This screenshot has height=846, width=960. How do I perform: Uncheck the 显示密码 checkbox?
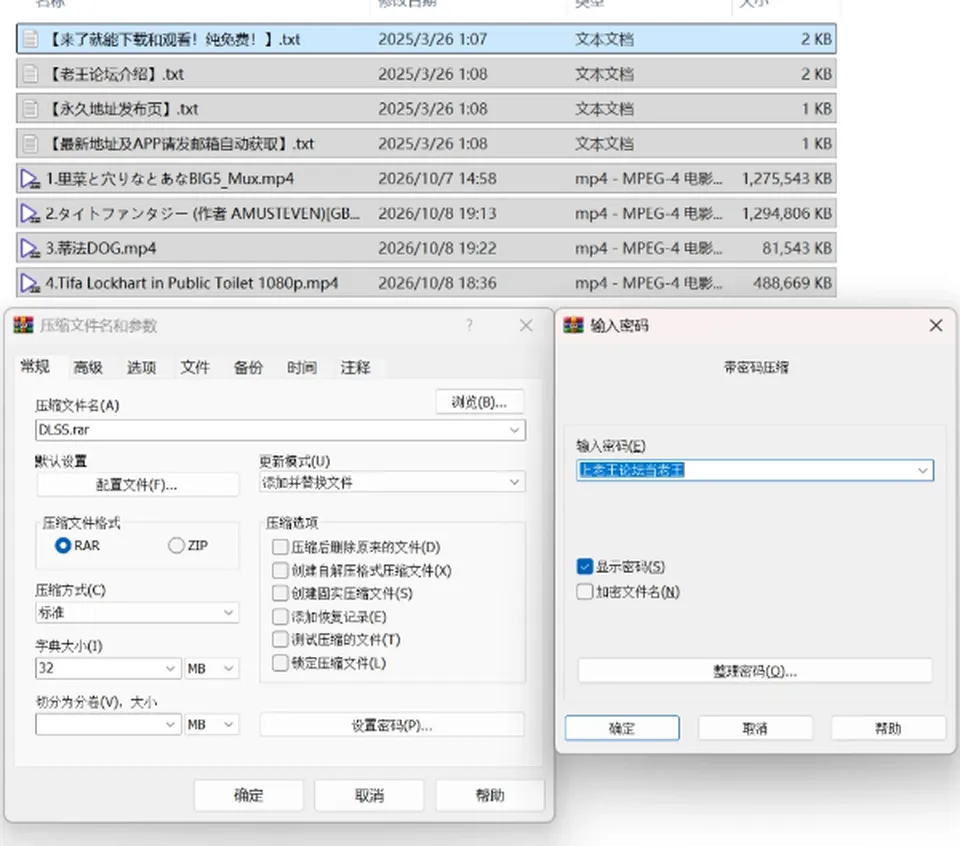(x=585, y=567)
